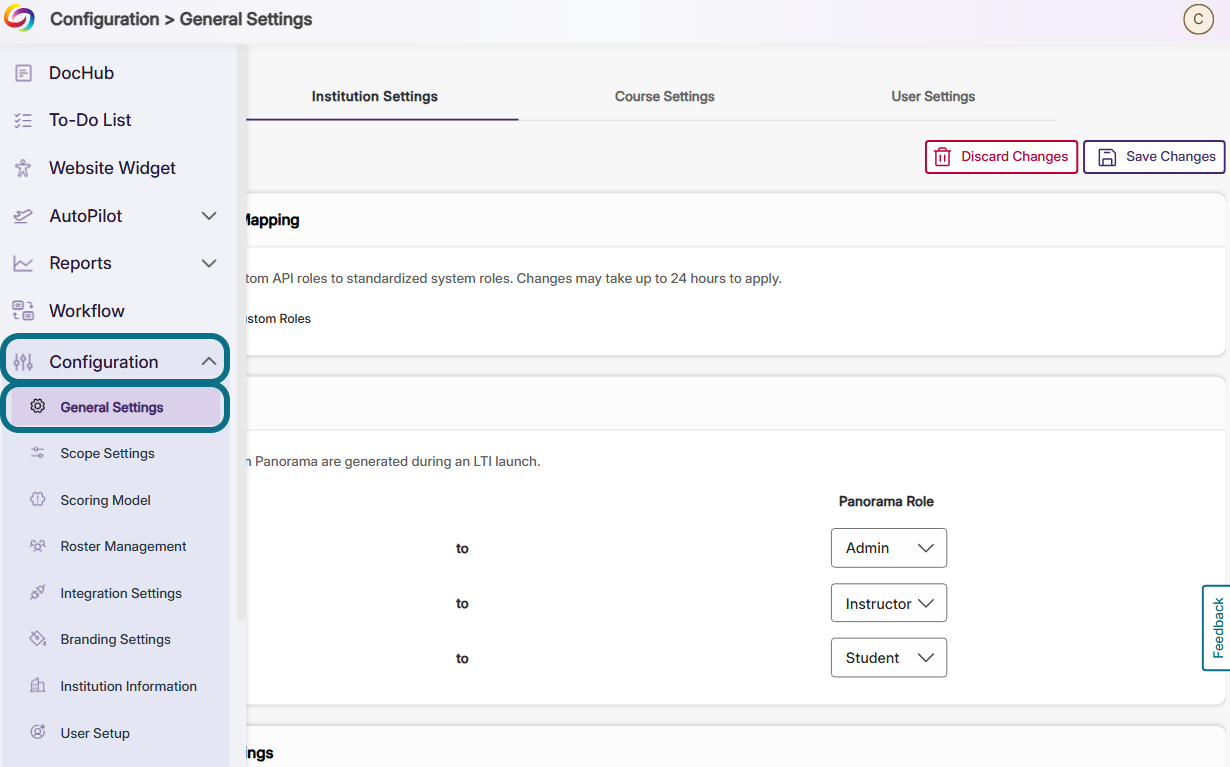Click the Roster Management people icon
The height and width of the screenshot is (767, 1230).
tap(38, 546)
